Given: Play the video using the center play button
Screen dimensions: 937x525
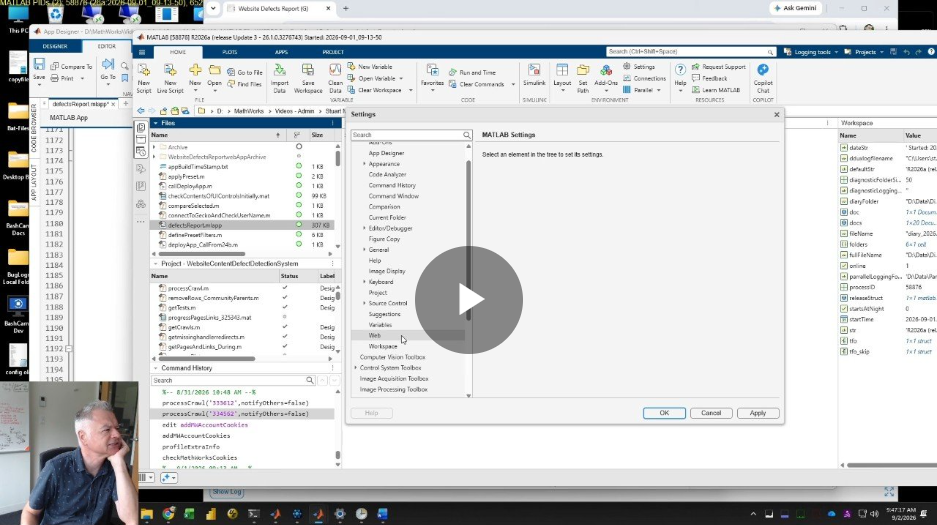Looking at the screenshot, I should coord(468,300).
